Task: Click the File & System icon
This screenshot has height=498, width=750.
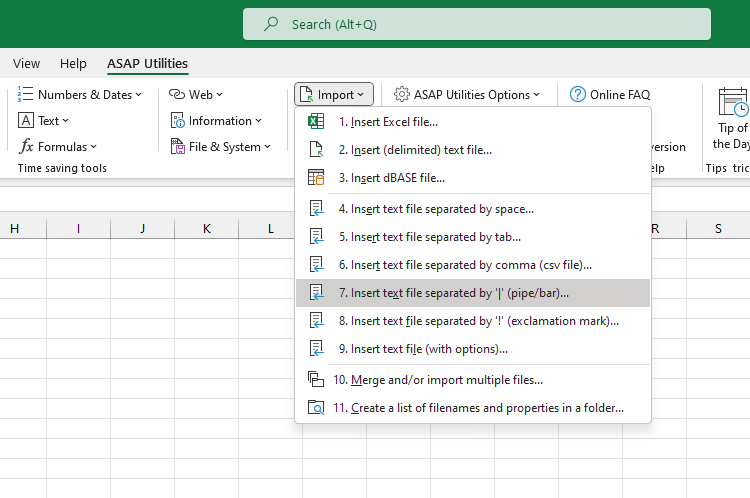Action: point(177,146)
